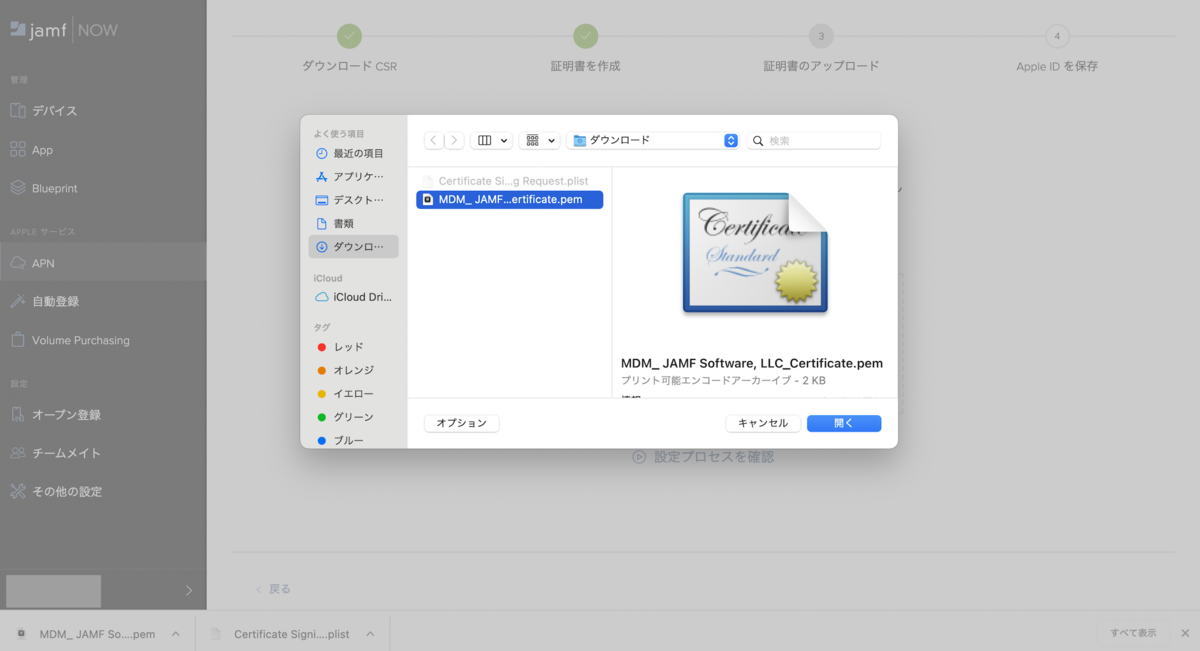Image resolution: width=1200 pixels, height=651 pixels.
Task: Click the file name in preview pane
Action: pos(752,363)
